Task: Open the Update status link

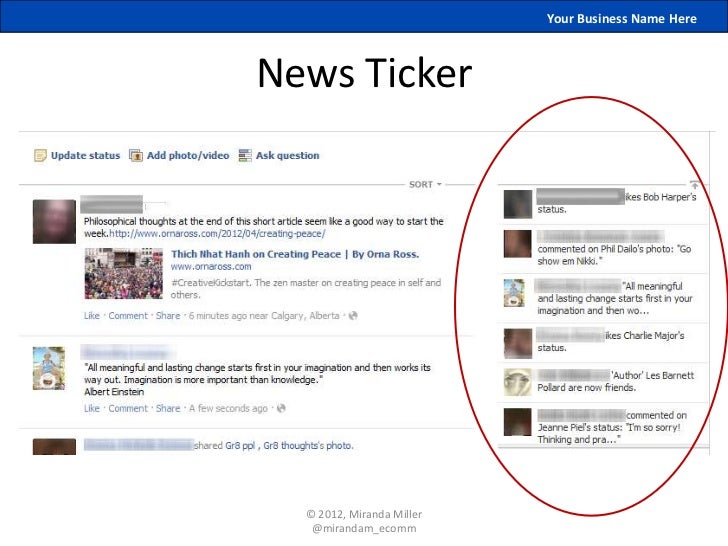Action: coord(85,156)
